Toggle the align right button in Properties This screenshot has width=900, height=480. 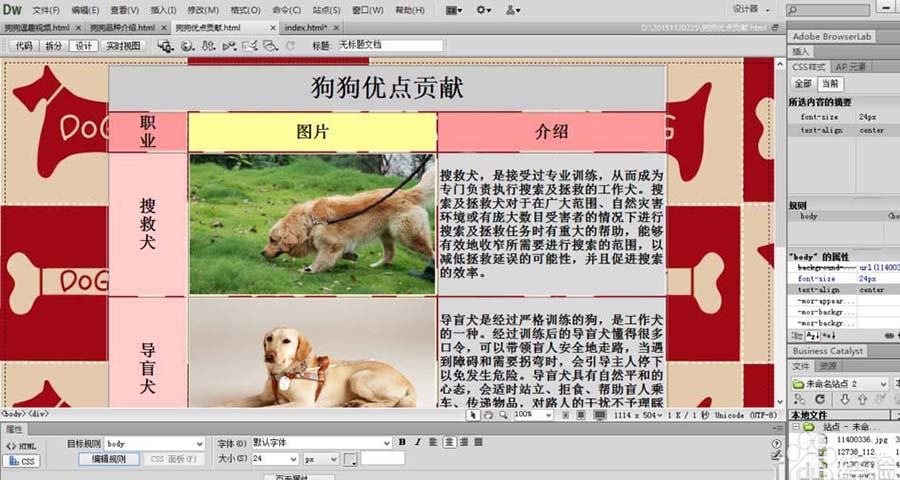pos(464,442)
